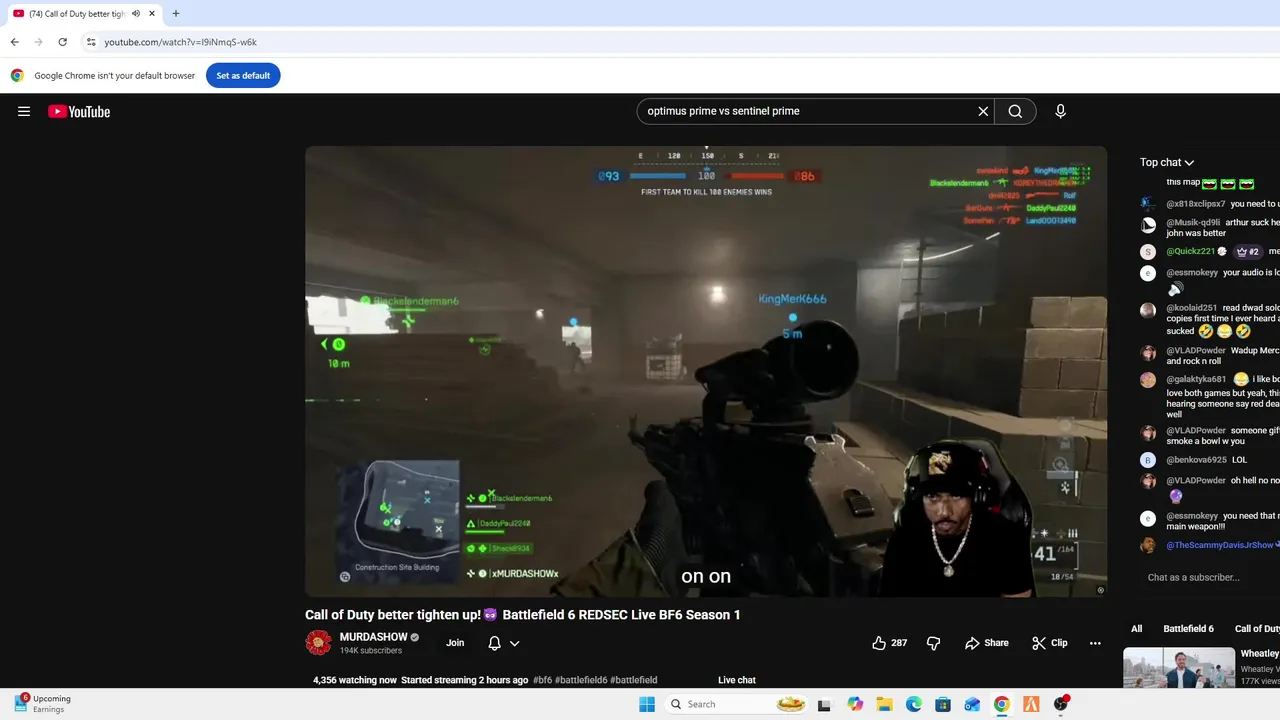Open @galaktyka681 chat author name
The width and height of the screenshot is (1280, 720).
pos(1195,379)
